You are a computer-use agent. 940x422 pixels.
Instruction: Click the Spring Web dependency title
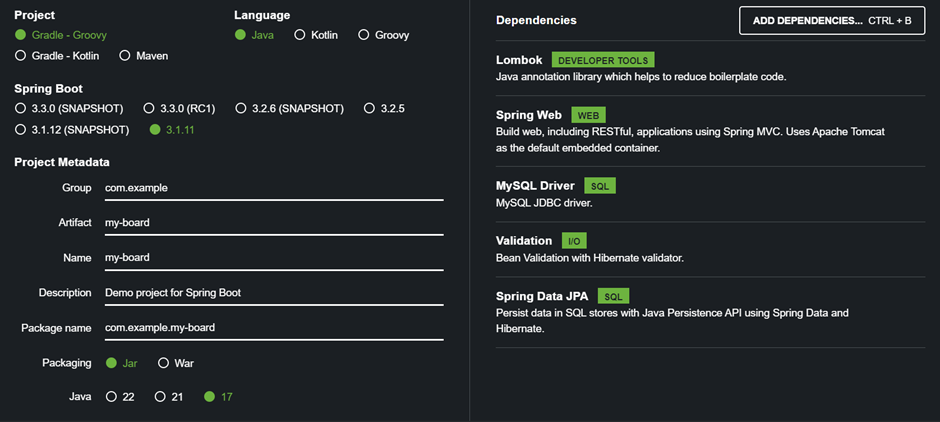click(x=529, y=114)
